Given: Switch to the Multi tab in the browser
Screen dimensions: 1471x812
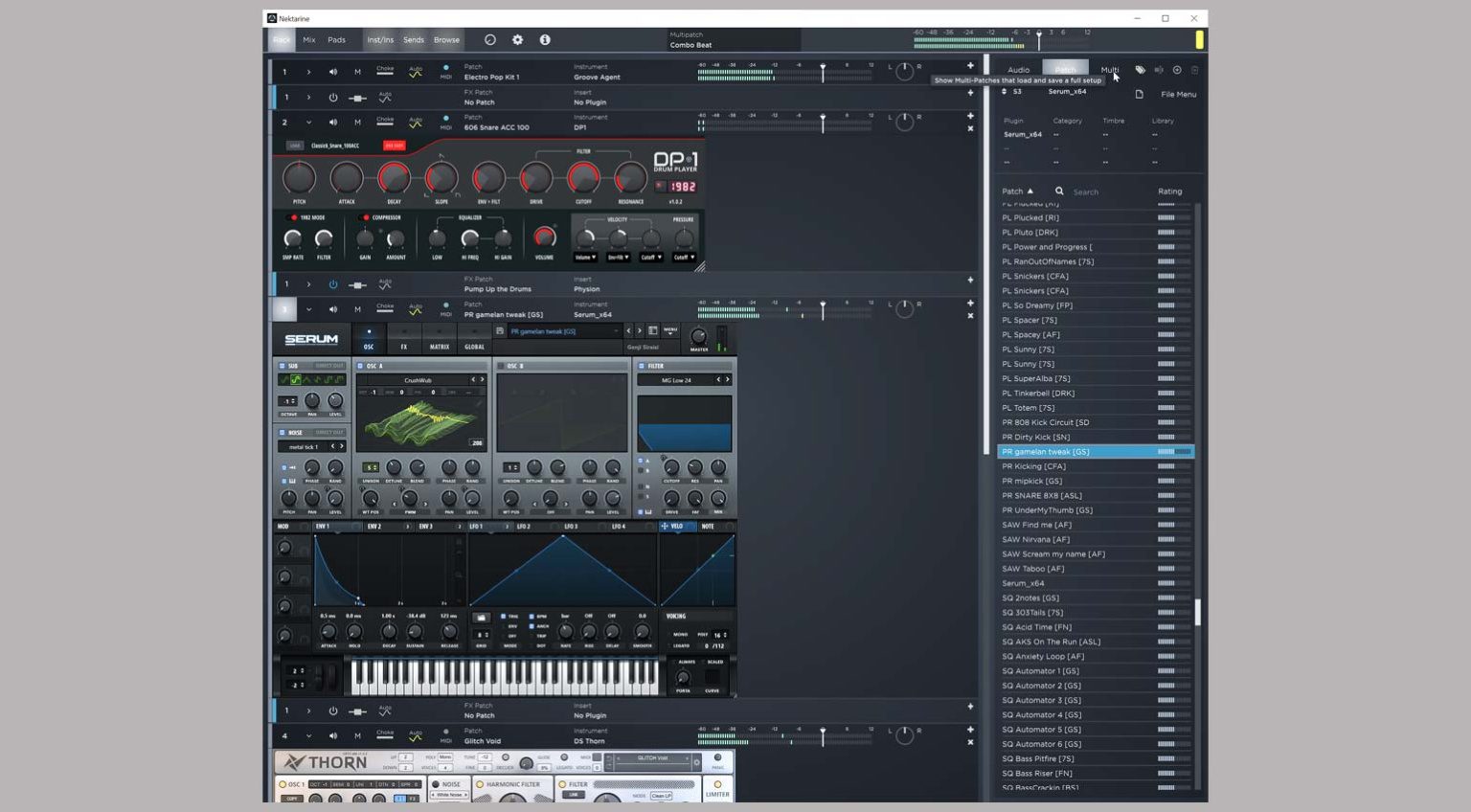Looking at the screenshot, I should tap(1109, 69).
